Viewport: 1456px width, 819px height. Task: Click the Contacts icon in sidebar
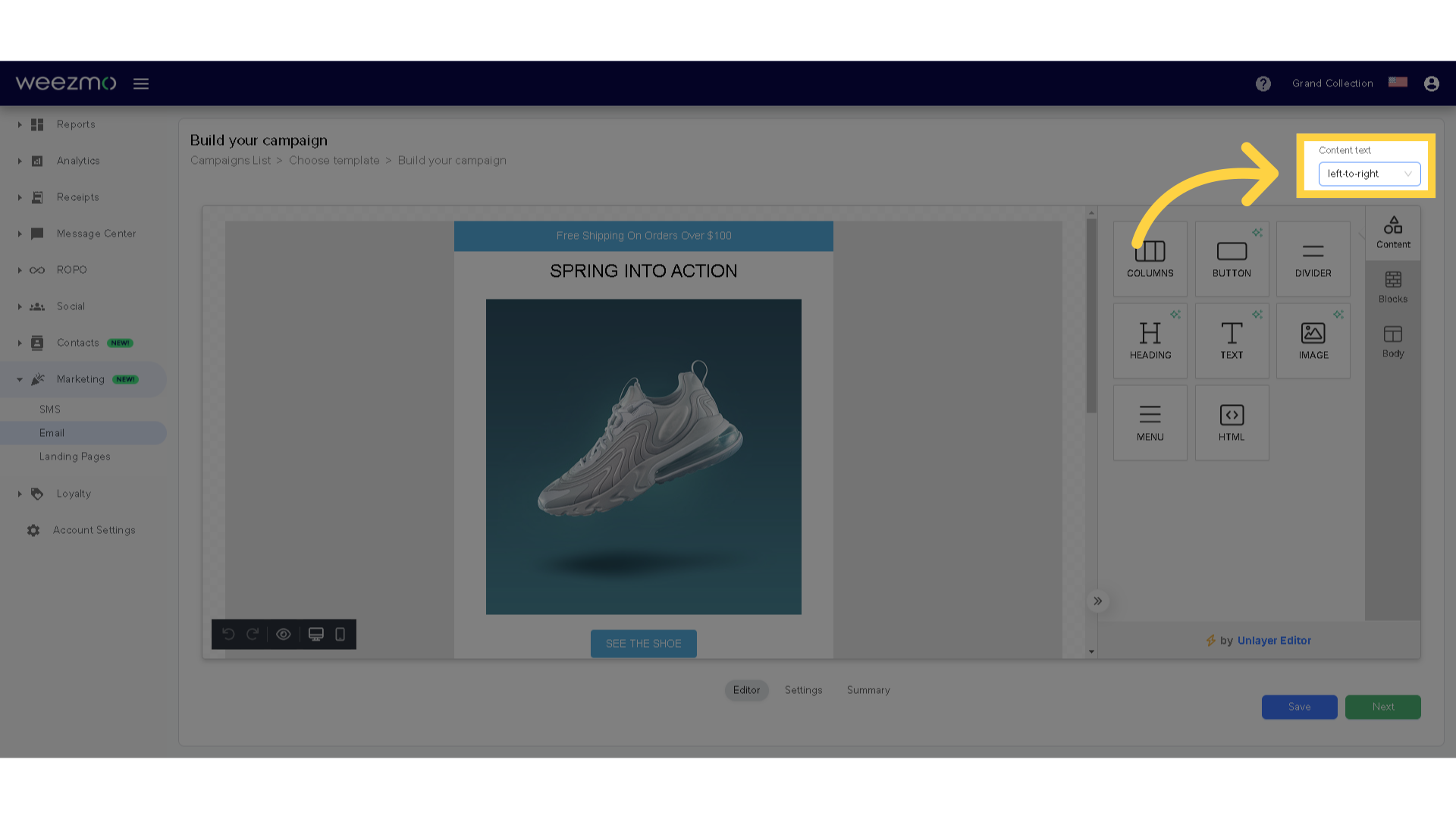pyautogui.click(x=37, y=343)
